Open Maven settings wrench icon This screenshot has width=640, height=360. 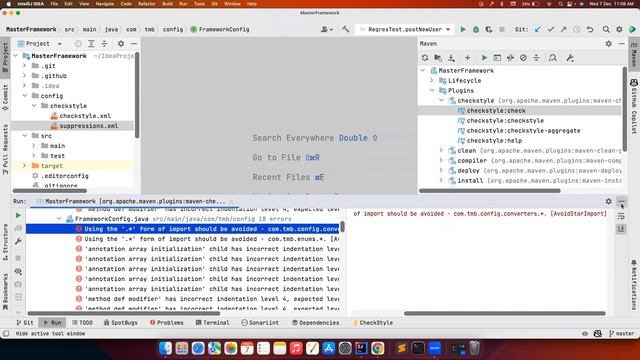tap(570, 58)
